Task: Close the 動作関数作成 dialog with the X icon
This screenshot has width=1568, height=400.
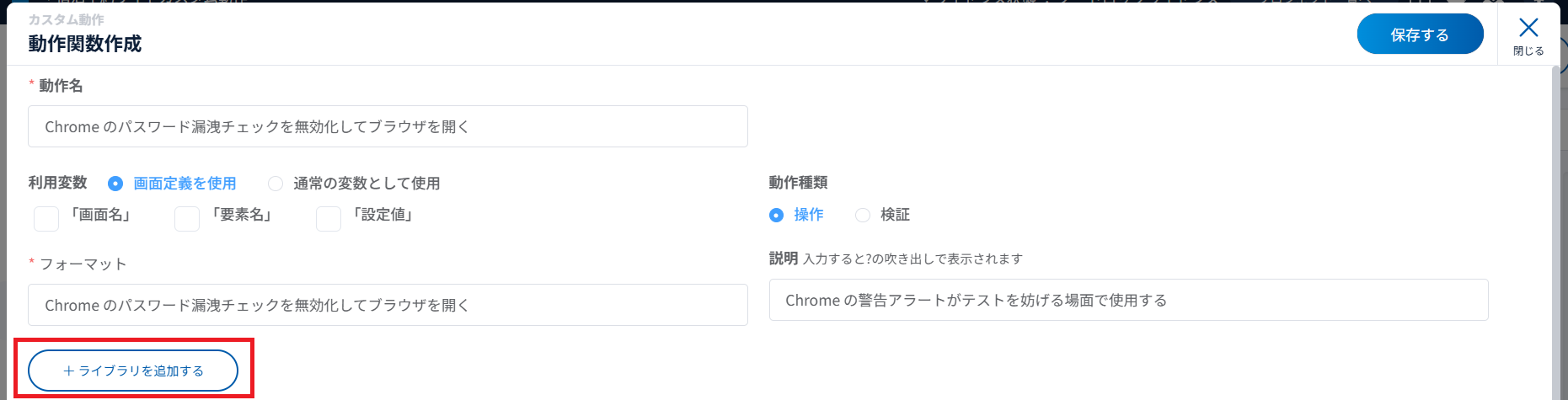Action: point(1528,28)
